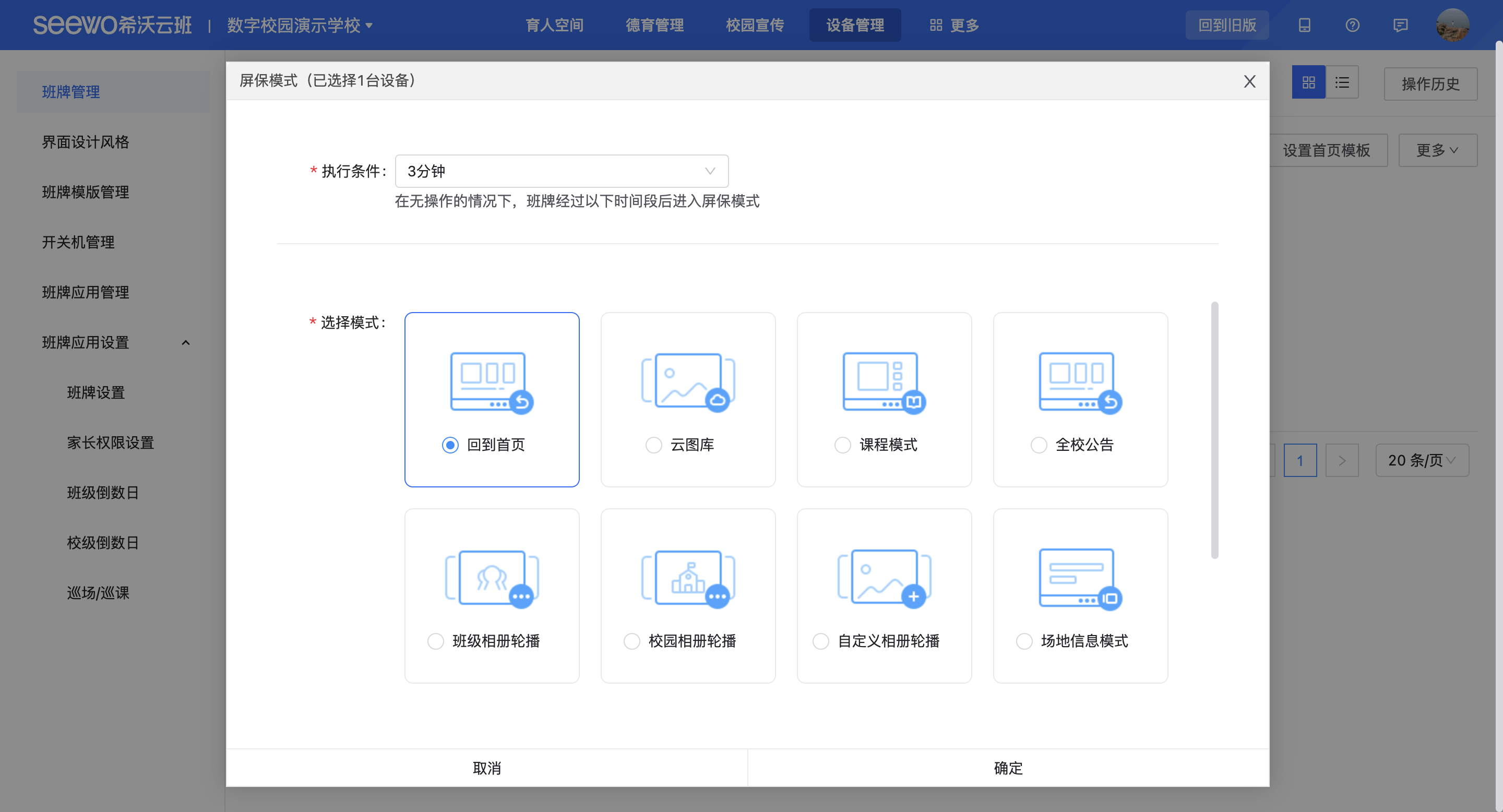Click the 课程模式 course mode illustration icon
This screenshot has width=1503, height=812.
pyautogui.click(x=885, y=383)
